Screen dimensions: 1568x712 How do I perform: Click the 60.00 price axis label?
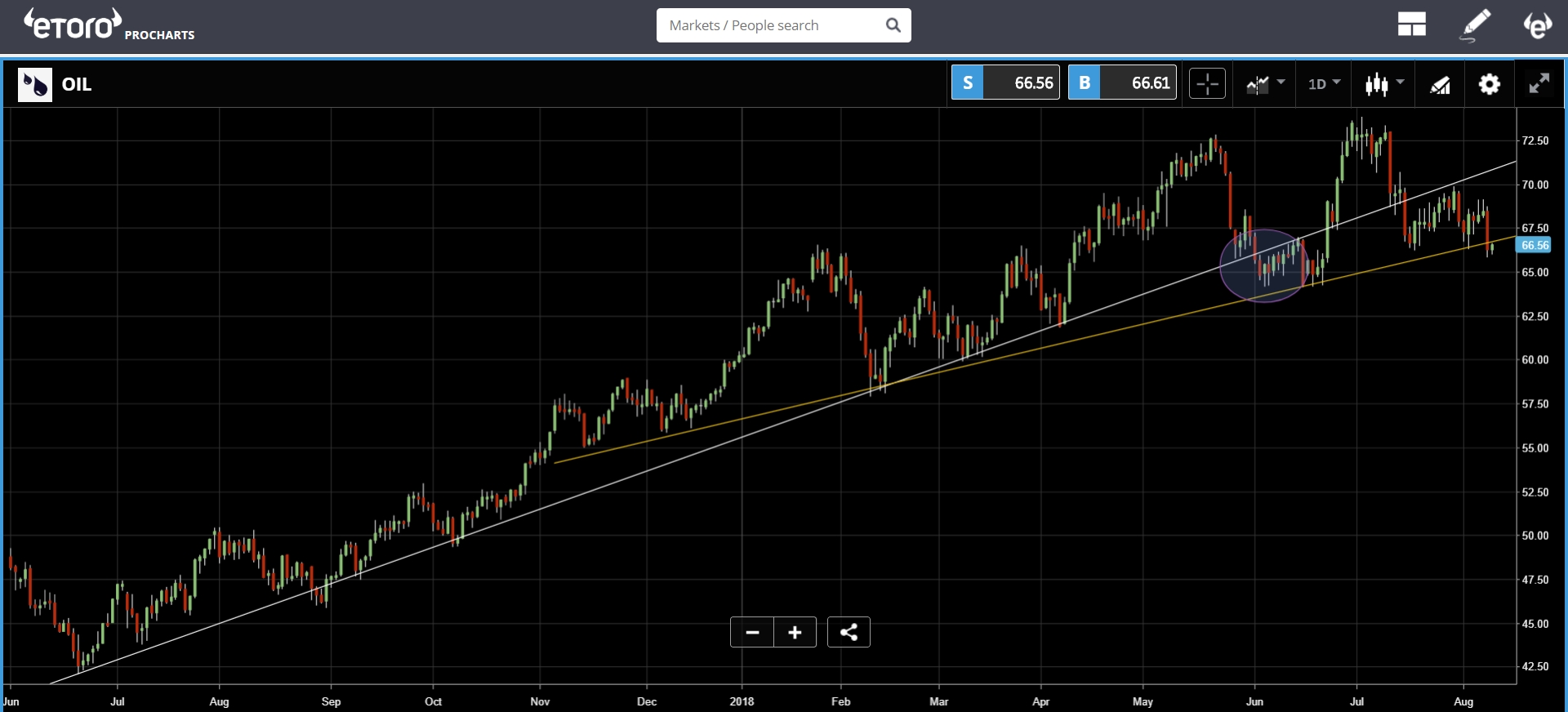click(1535, 359)
